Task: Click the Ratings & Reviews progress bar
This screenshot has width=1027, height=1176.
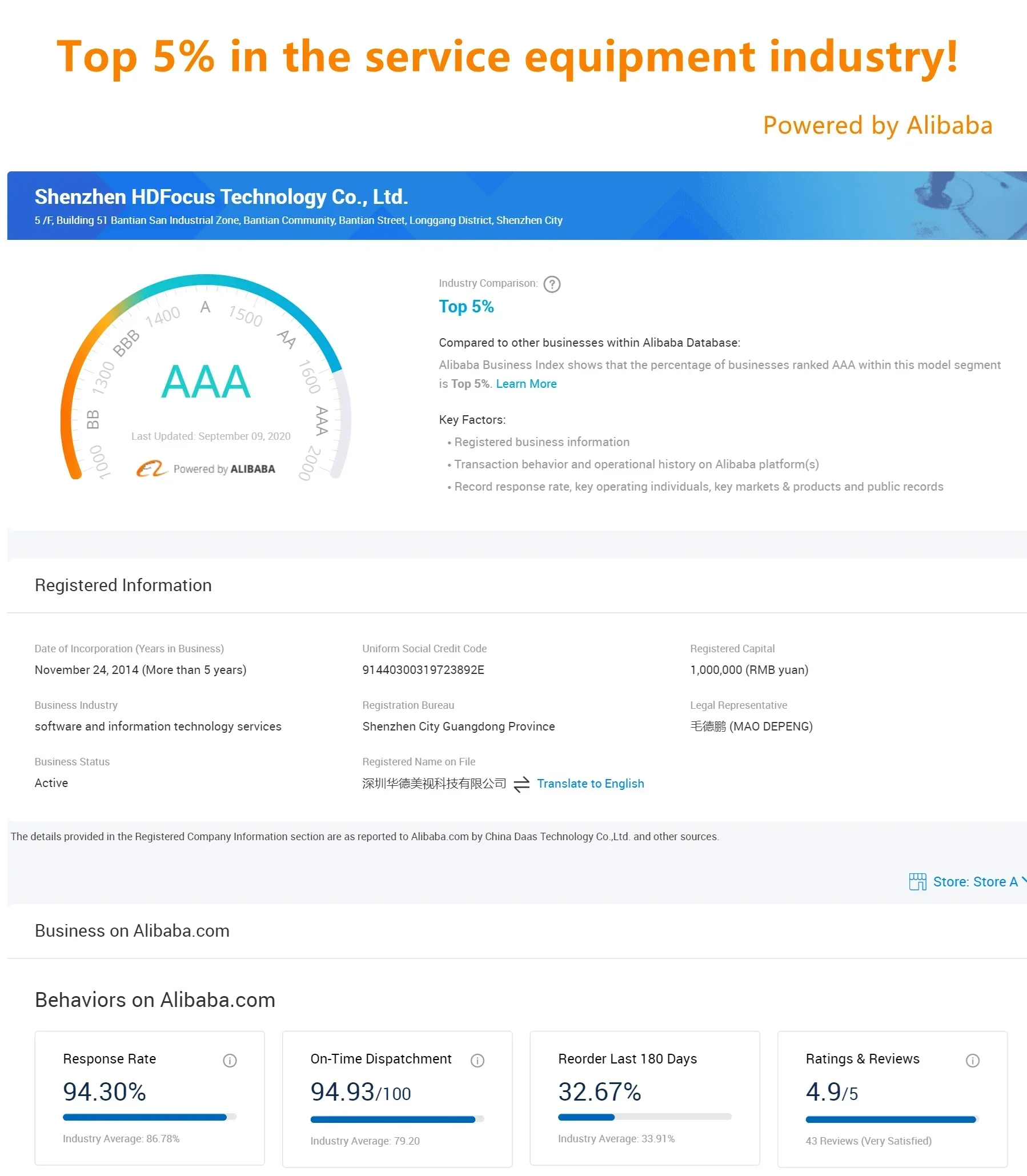Action: coord(892,1119)
